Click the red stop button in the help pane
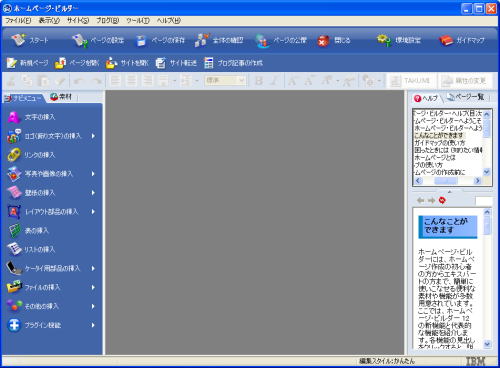 tap(442, 200)
